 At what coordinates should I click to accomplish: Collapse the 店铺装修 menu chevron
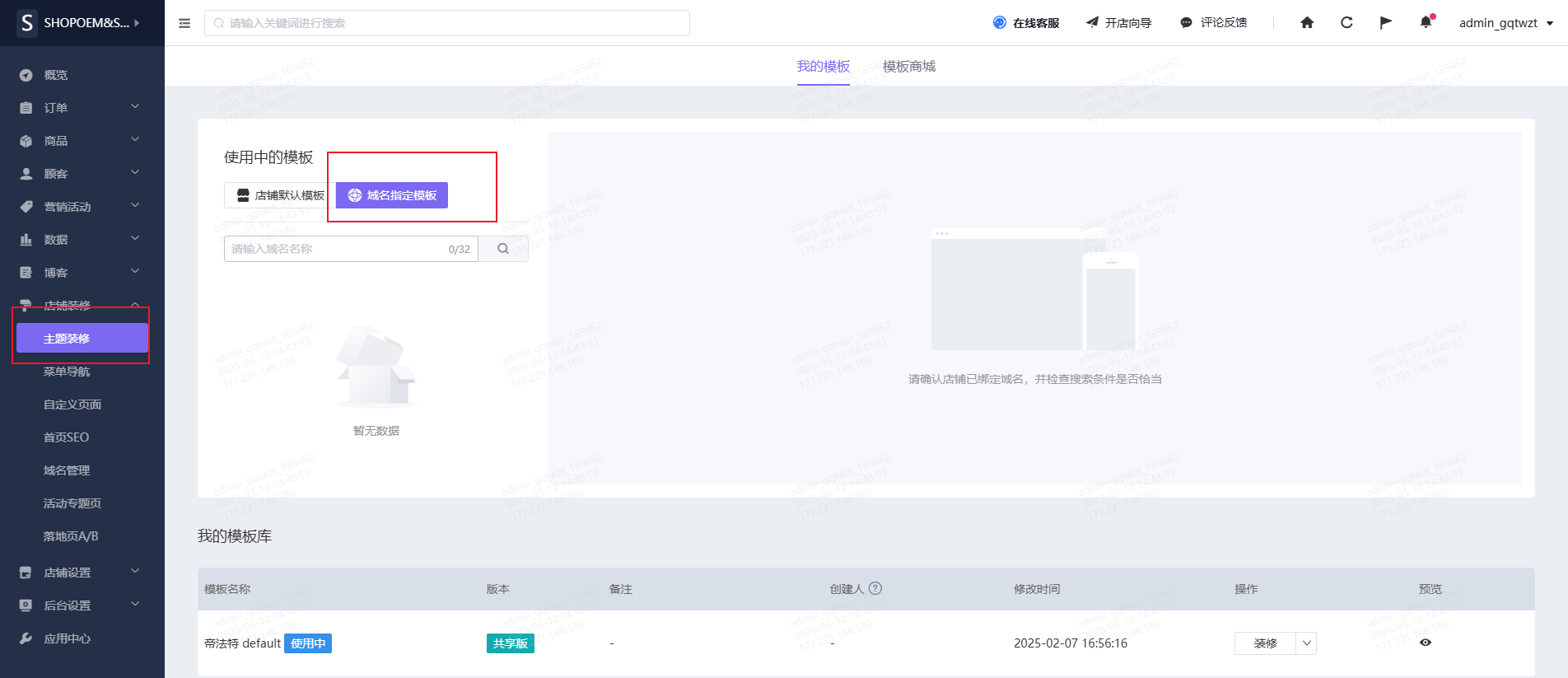pyautogui.click(x=135, y=305)
